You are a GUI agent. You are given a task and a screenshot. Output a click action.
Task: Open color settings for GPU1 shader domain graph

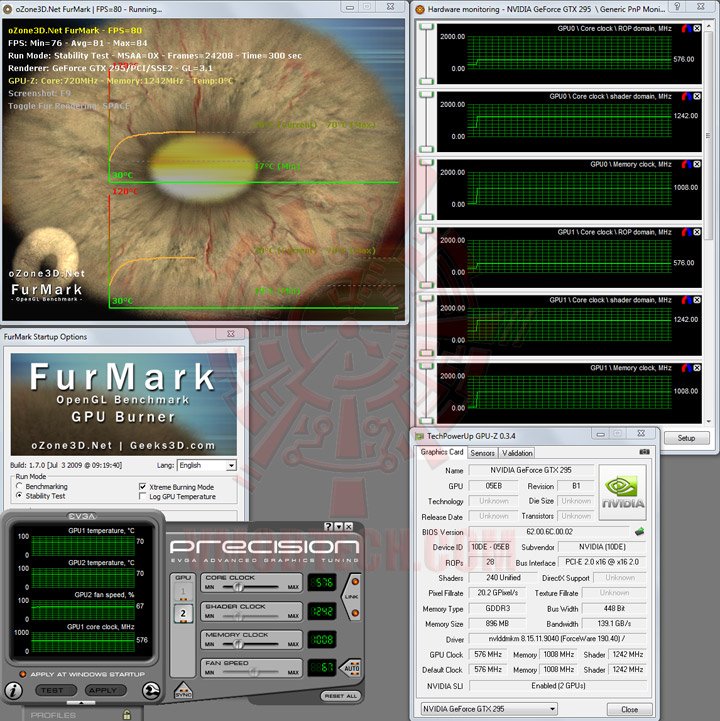(686, 300)
